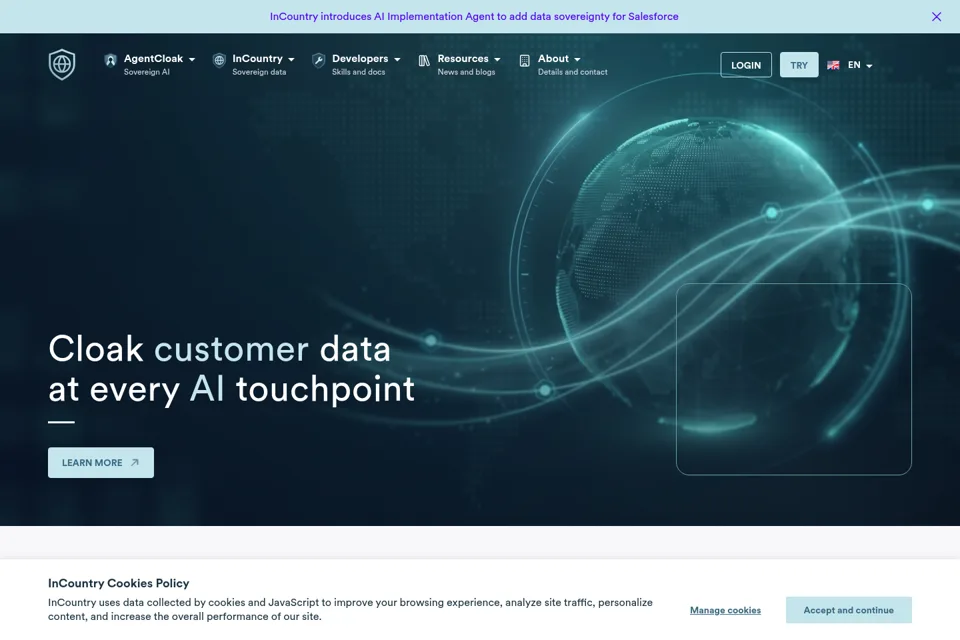Expand the Developers menu arrow
960x640 pixels.
397,59
